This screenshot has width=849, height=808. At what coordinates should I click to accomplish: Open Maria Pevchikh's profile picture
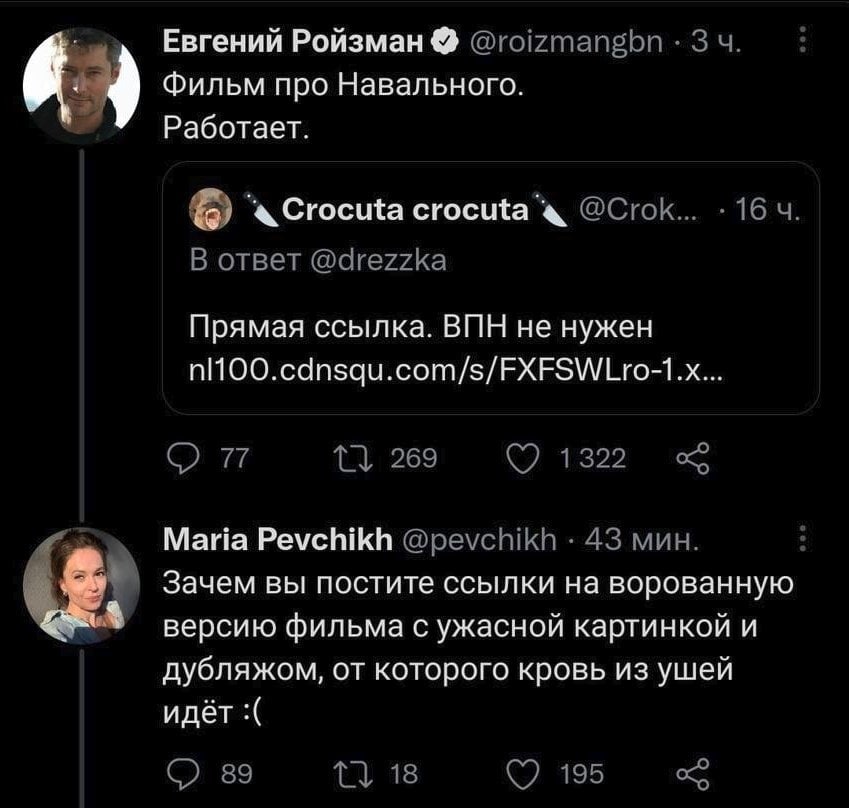[81, 585]
